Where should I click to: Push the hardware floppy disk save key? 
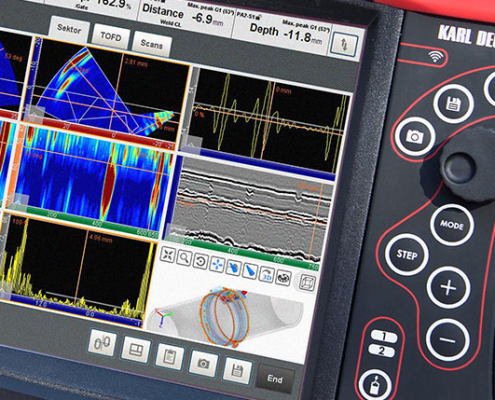pos(454,104)
